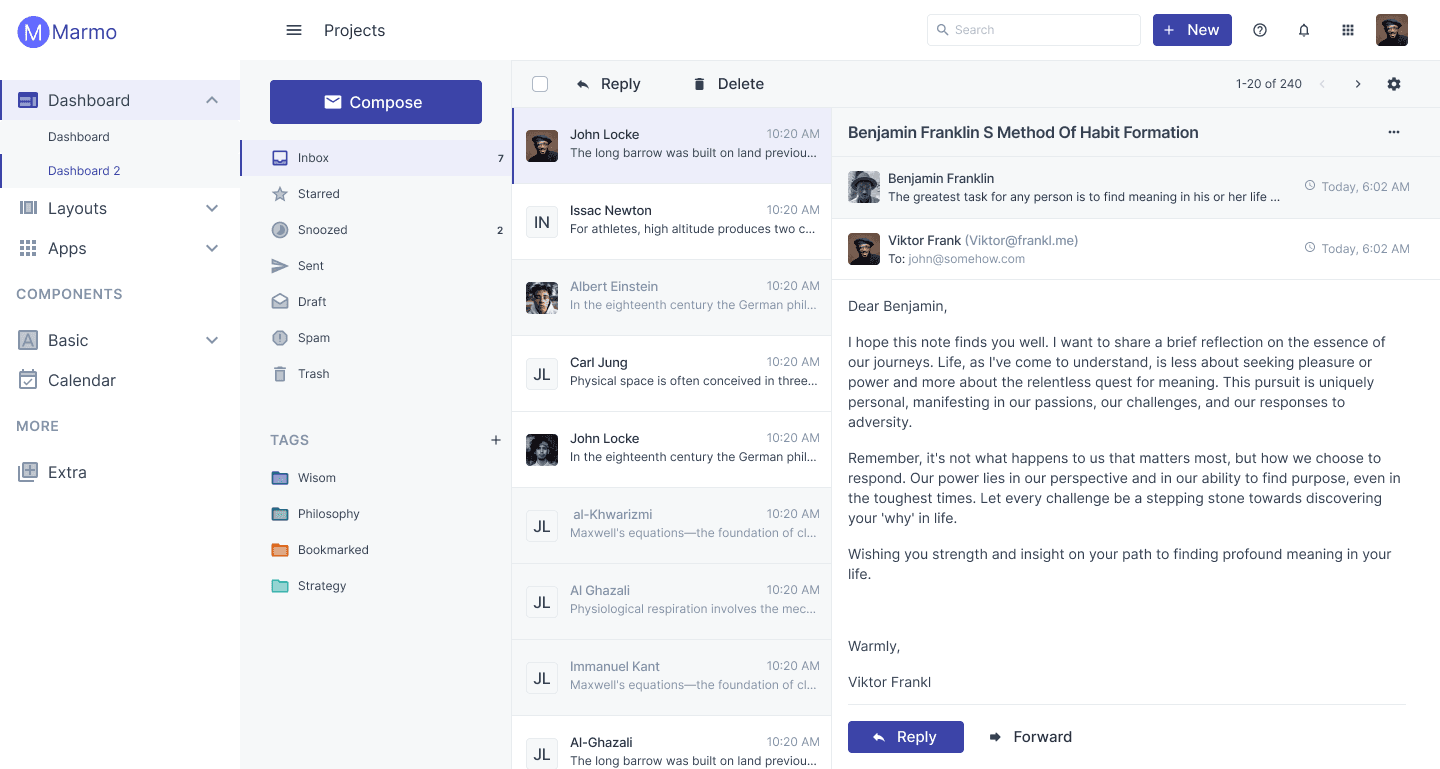Select the Wisom tag folder
This screenshot has height=769, width=1440.
click(375, 478)
